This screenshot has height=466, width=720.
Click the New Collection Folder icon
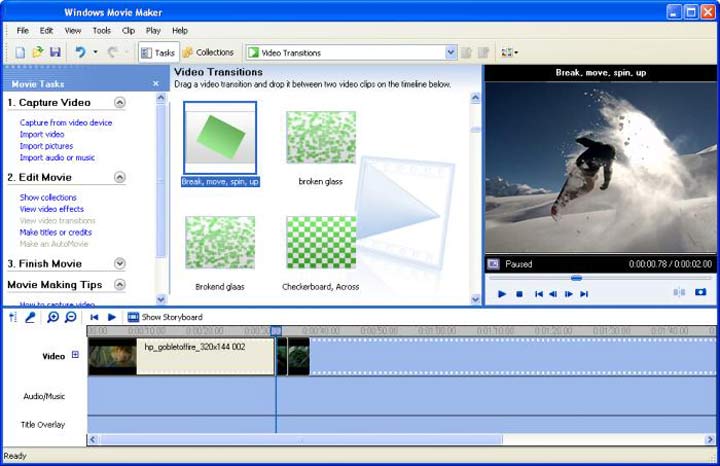click(483, 53)
